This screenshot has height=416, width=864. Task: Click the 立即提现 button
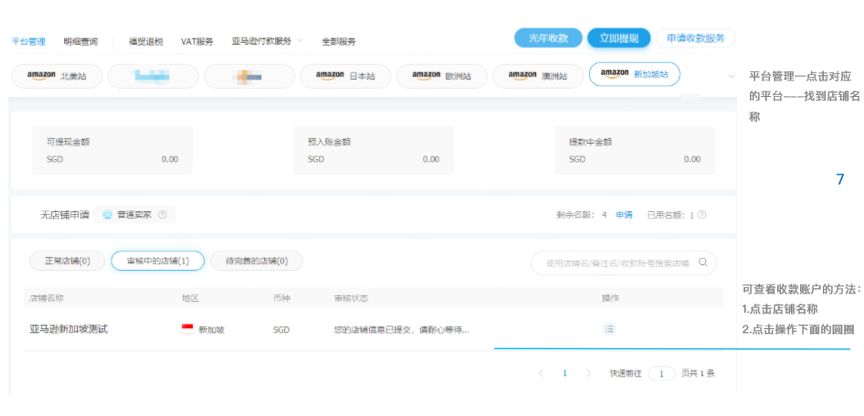[x=619, y=38]
